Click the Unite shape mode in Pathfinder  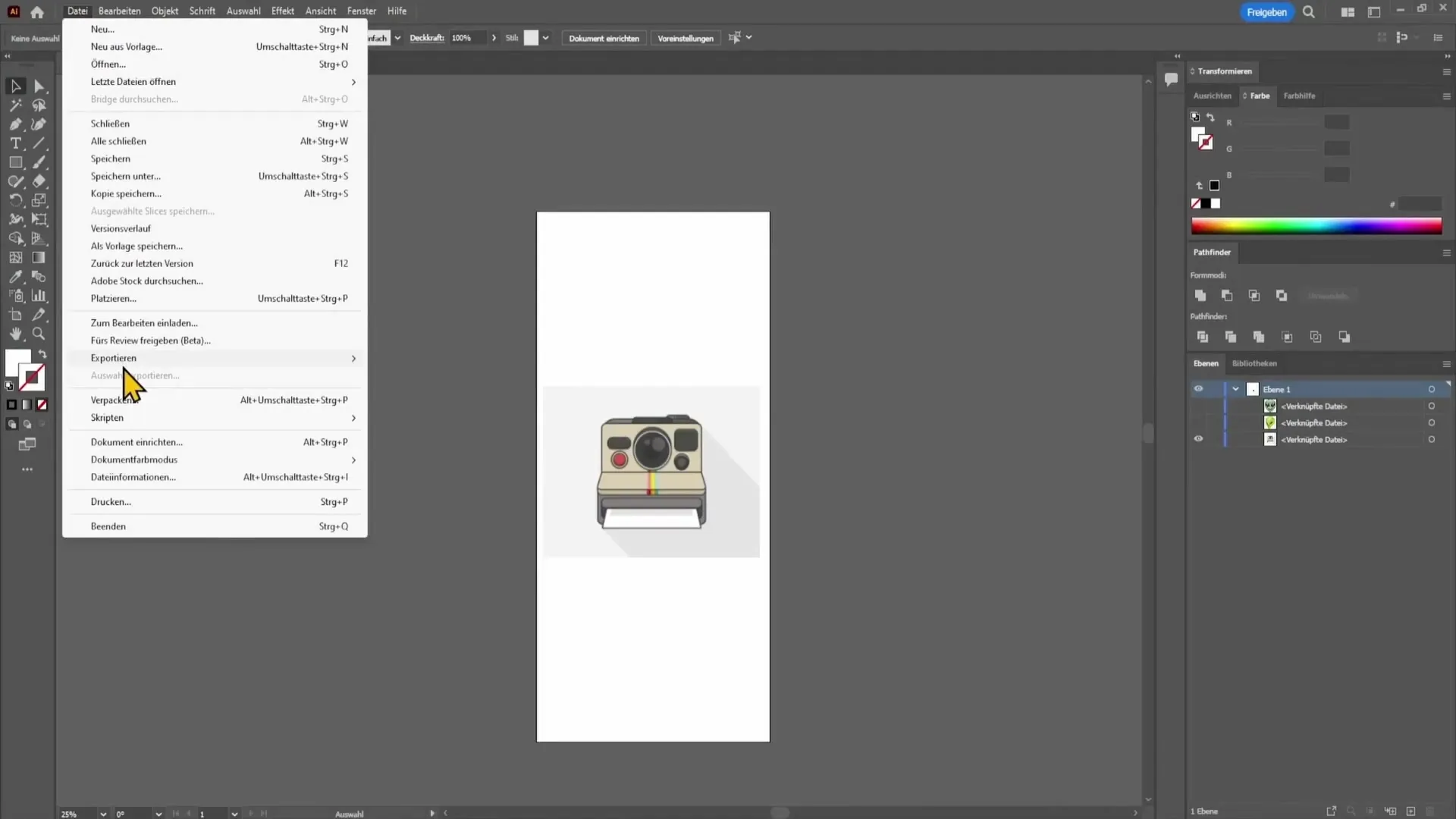pyautogui.click(x=1200, y=296)
